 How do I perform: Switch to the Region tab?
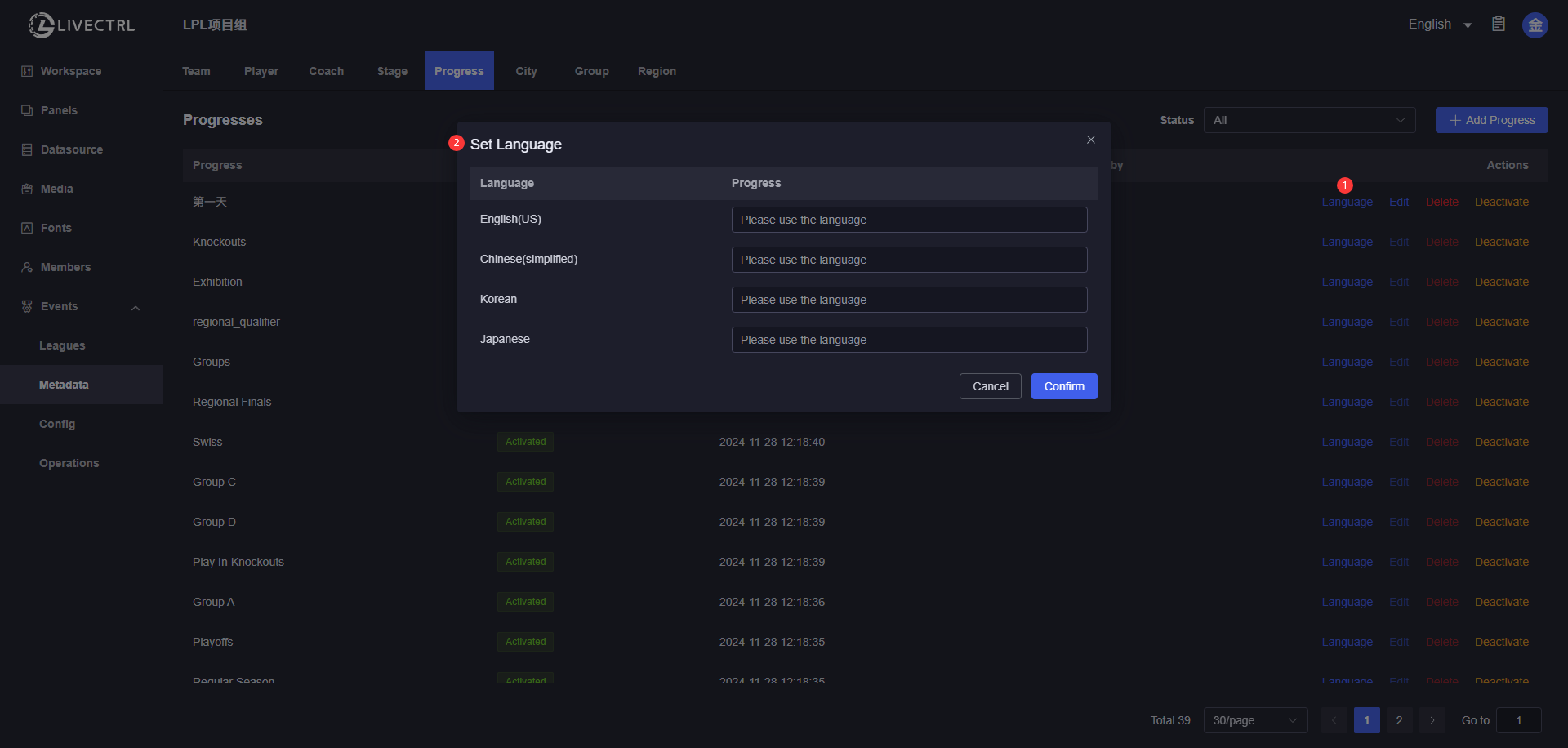pyautogui.click(x=657, y=71)
